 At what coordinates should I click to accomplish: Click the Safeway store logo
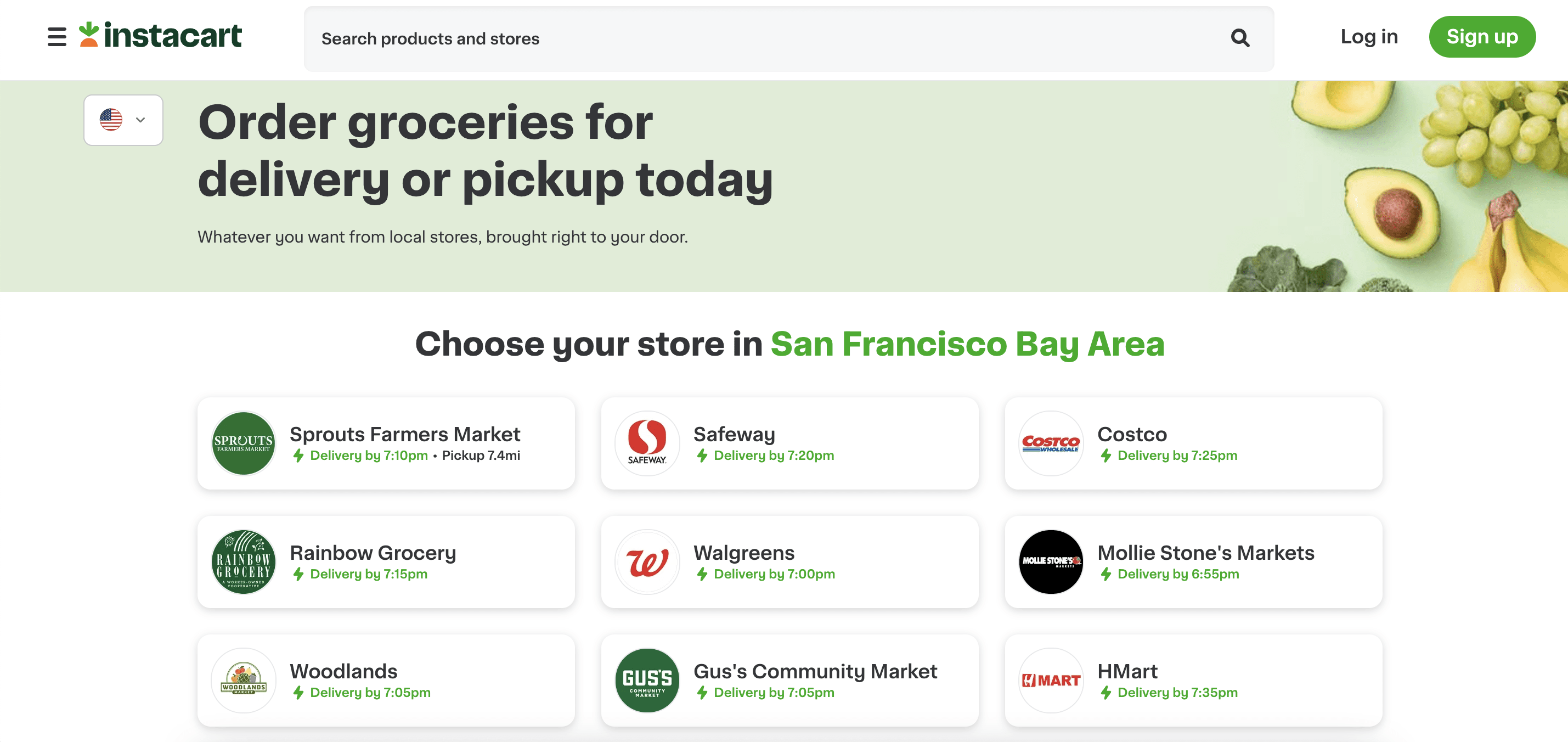pos(646,443)
